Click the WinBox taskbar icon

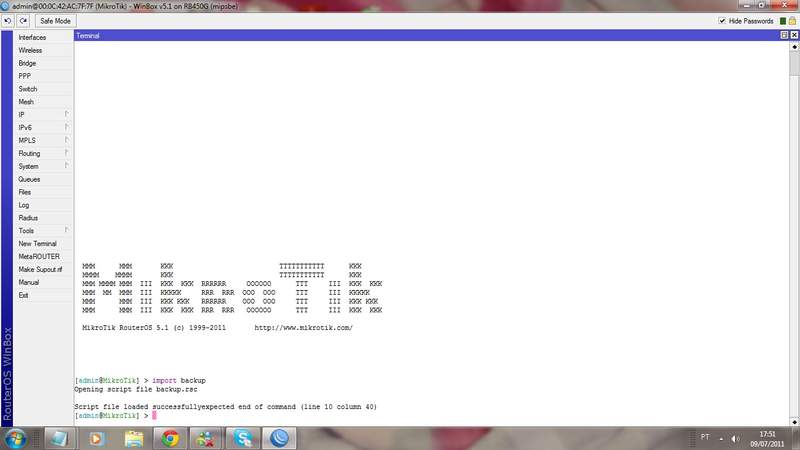click(x=279, y=439)
